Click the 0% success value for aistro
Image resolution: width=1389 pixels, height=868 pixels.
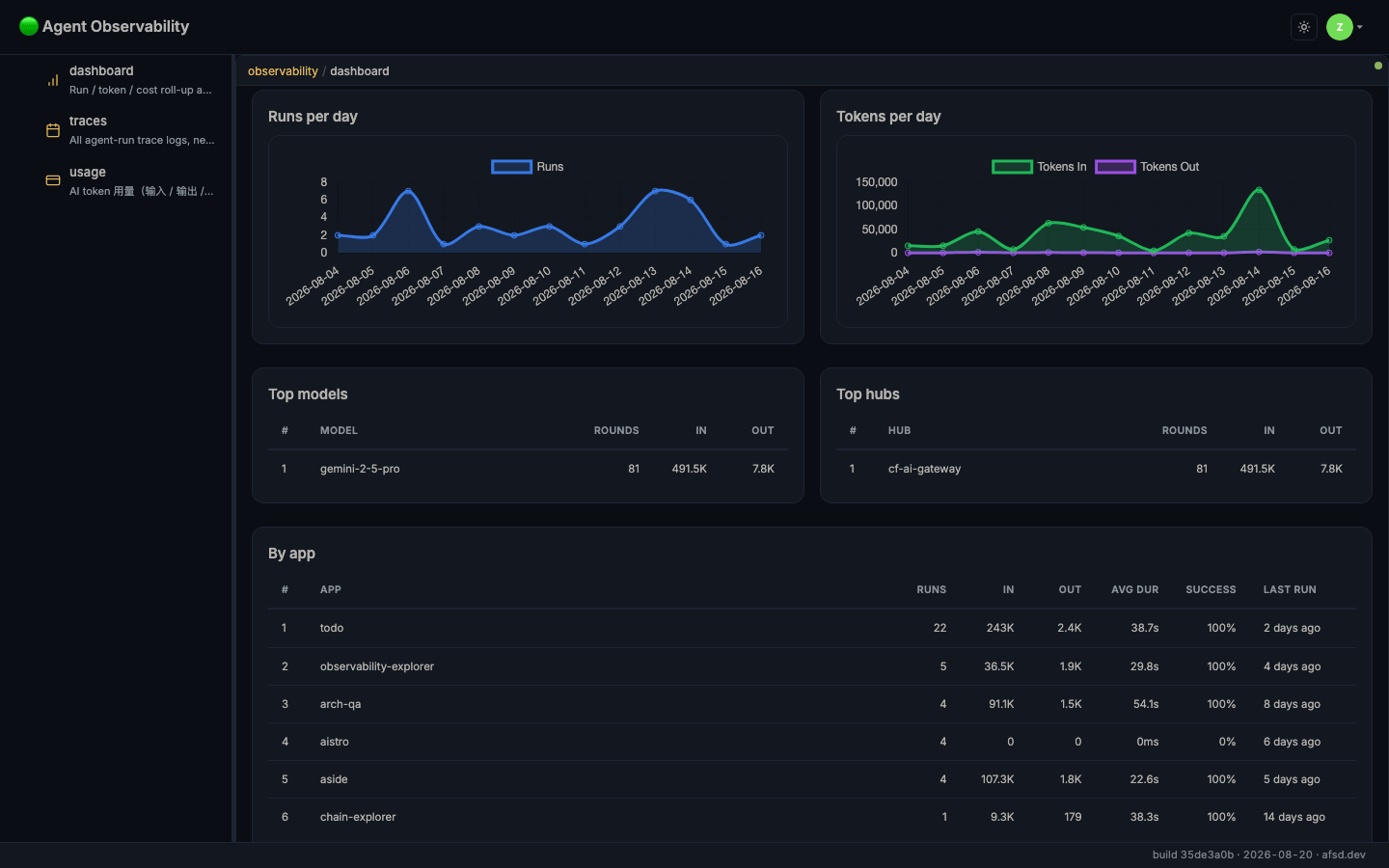pyautogui.click(x=1227, y=742)
